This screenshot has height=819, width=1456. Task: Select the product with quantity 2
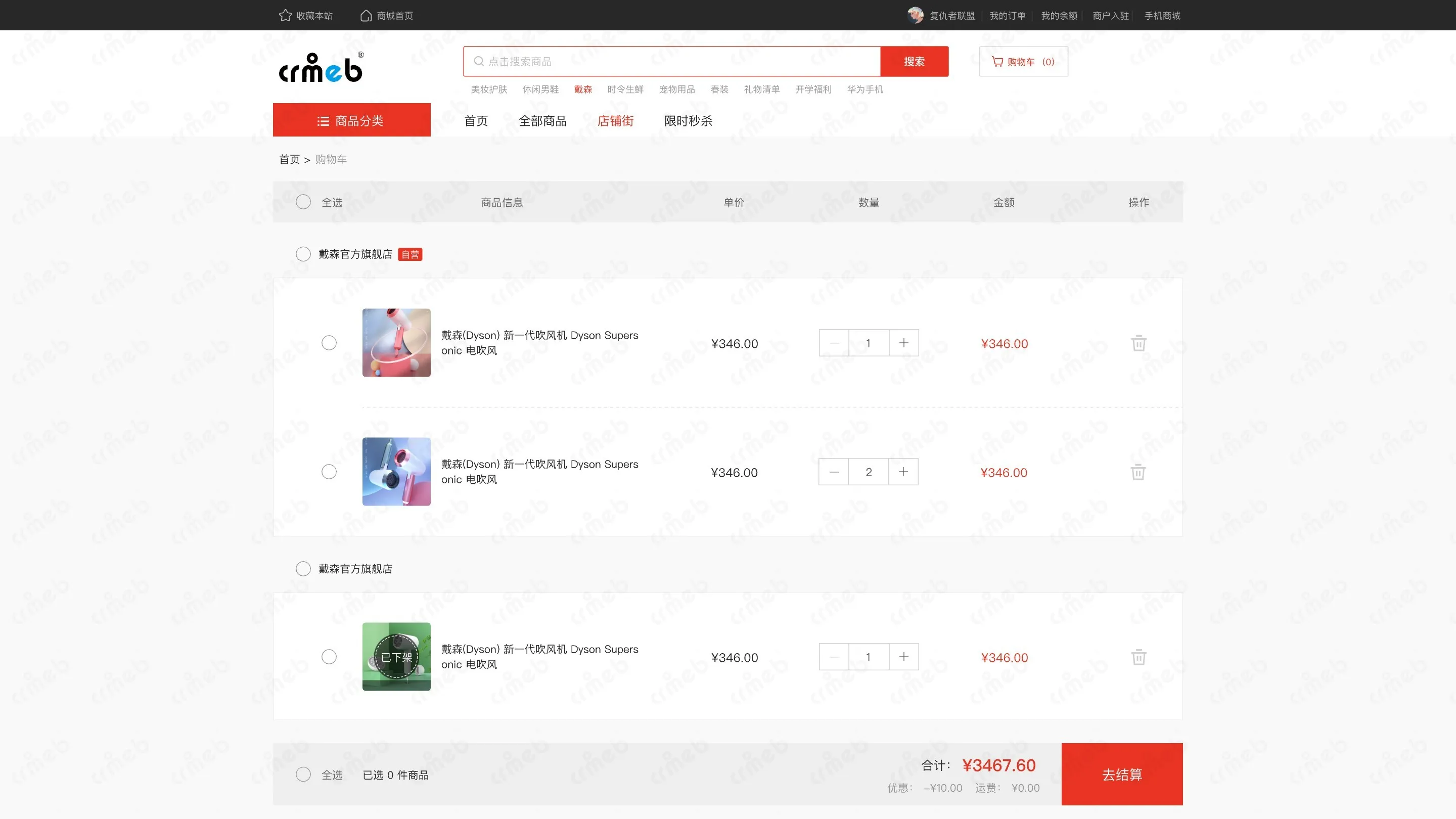(329, 471)
